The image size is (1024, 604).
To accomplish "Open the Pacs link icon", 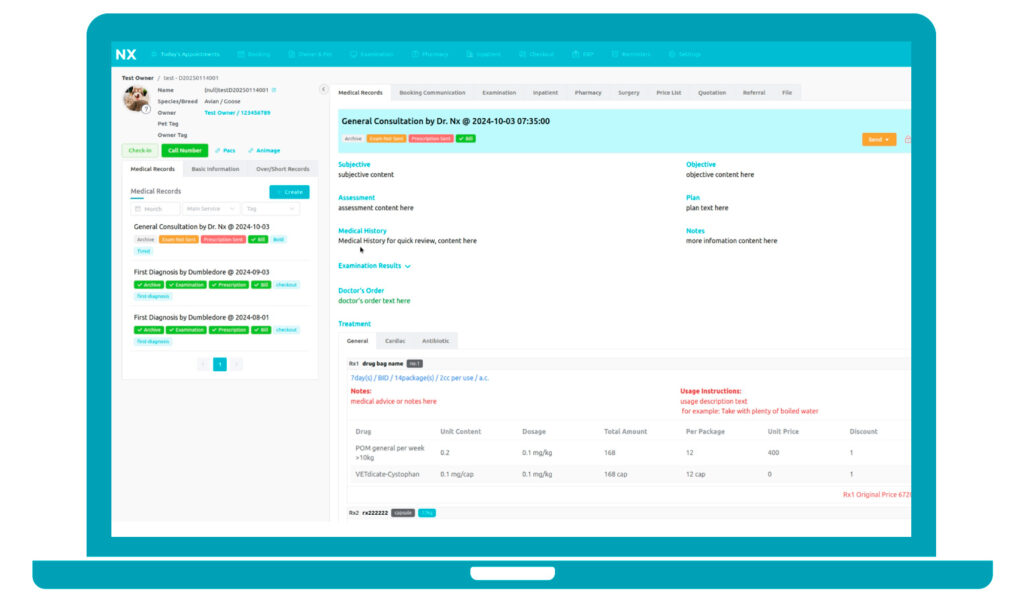I will coord(225,151).
